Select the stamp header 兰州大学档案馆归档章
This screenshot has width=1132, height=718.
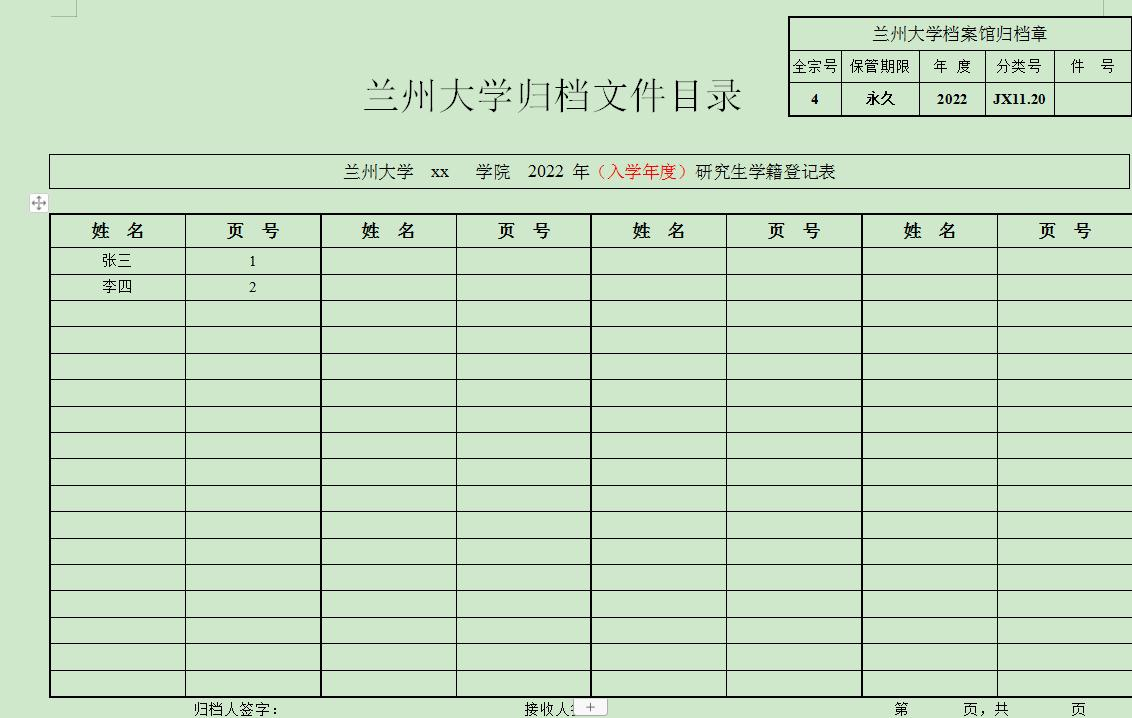959,34
